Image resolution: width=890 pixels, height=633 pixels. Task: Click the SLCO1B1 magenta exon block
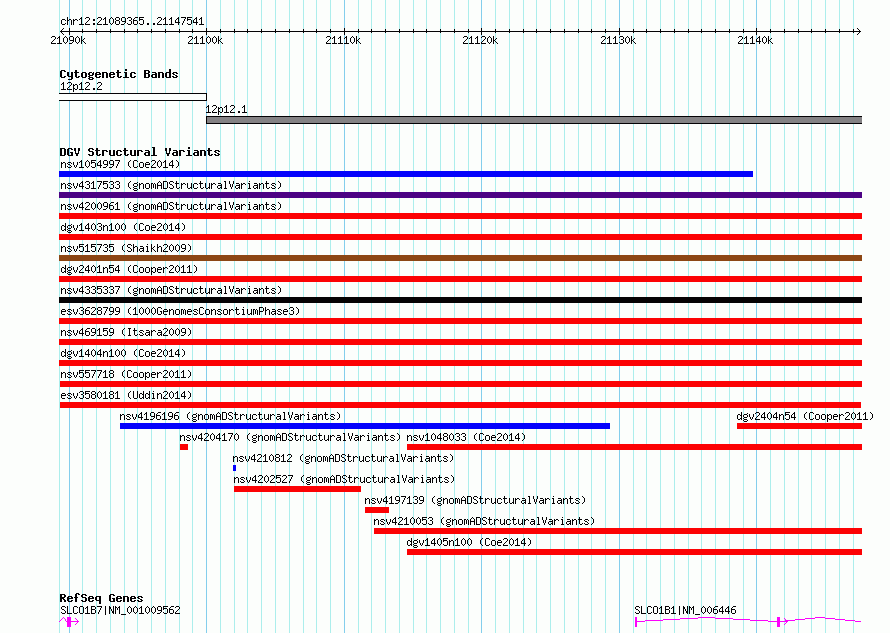coord(778,622)
